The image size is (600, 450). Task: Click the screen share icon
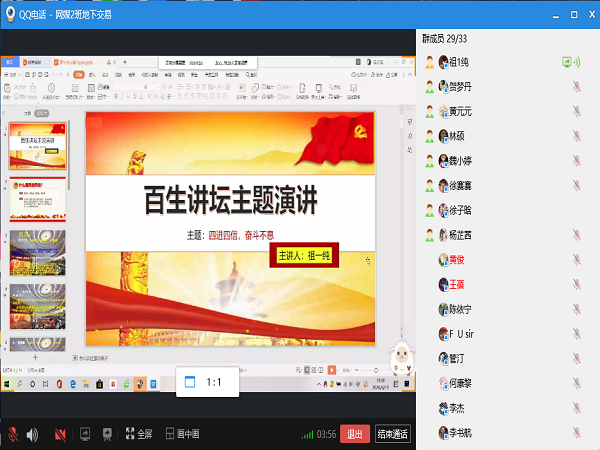click(x=85, y=434)
